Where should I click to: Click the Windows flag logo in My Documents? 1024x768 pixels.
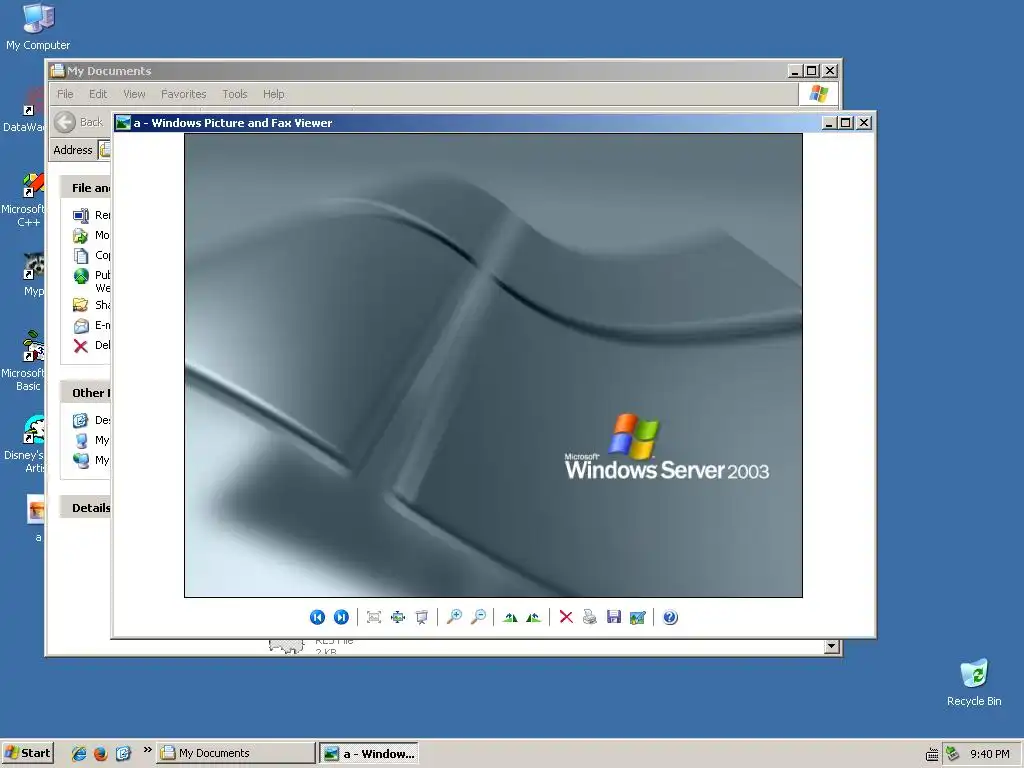click(x=818, y=94)
